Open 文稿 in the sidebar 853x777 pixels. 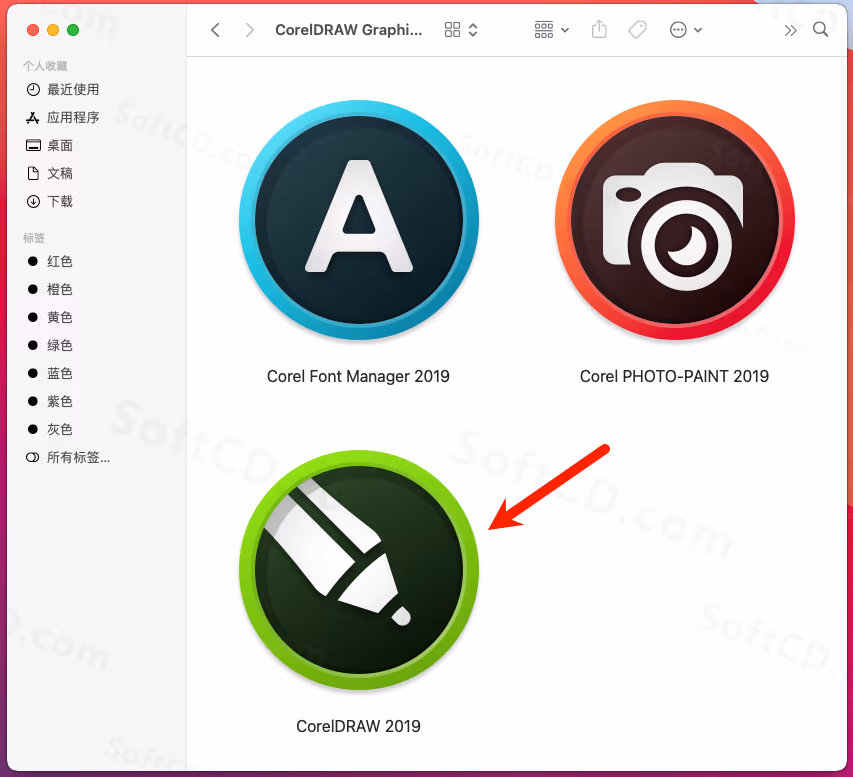[50, 174]
